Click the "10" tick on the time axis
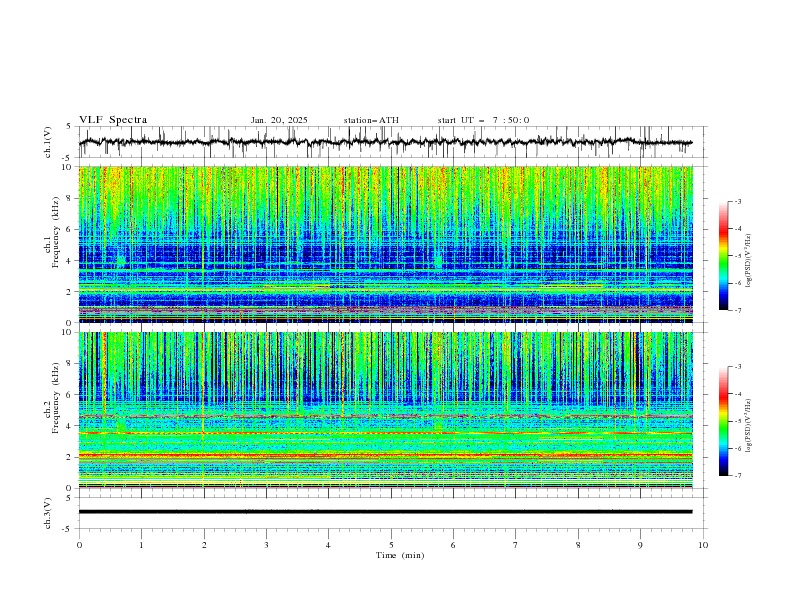 click(703, 545)
